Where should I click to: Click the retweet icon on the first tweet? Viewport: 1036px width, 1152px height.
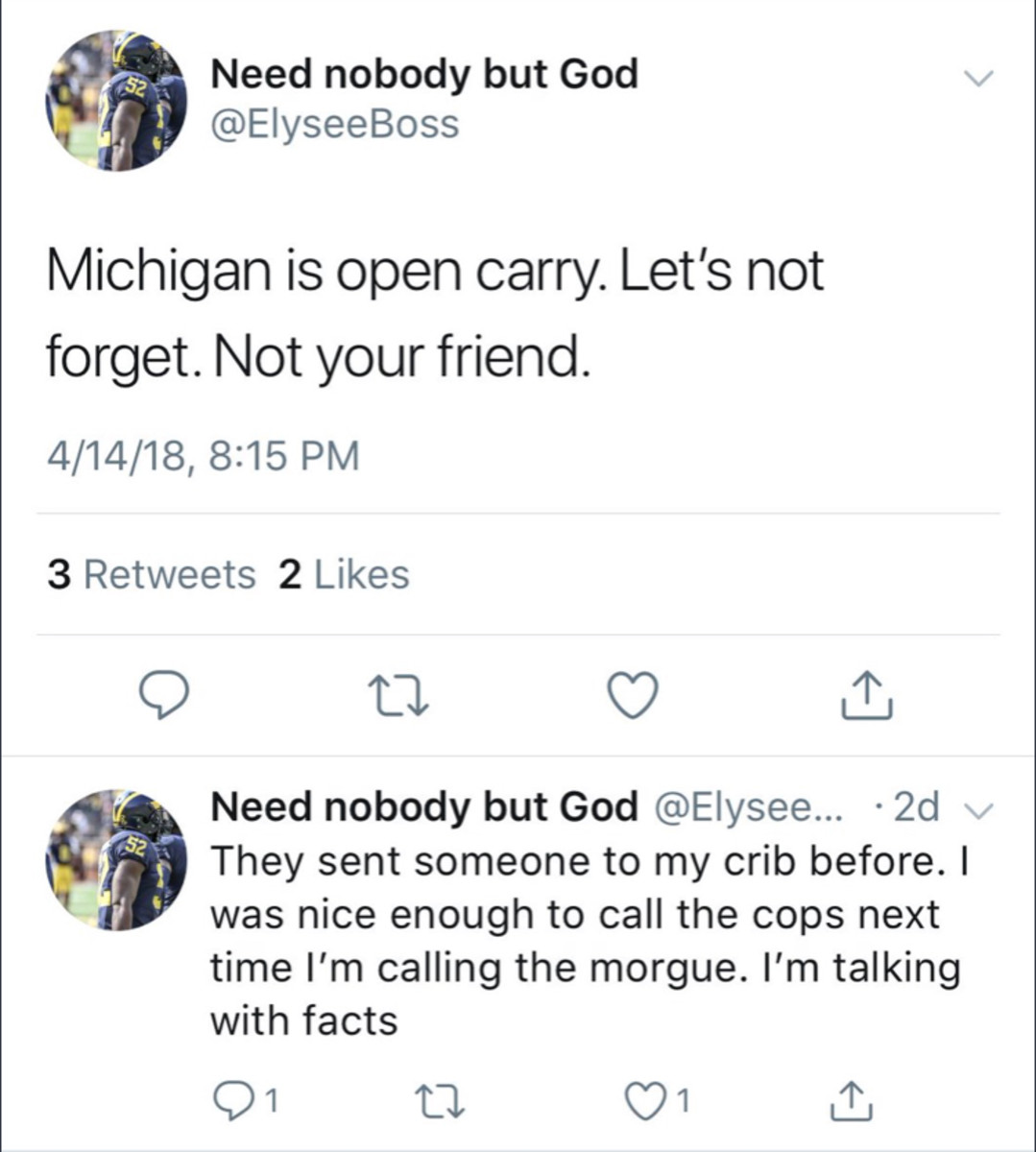coord(398,696)
